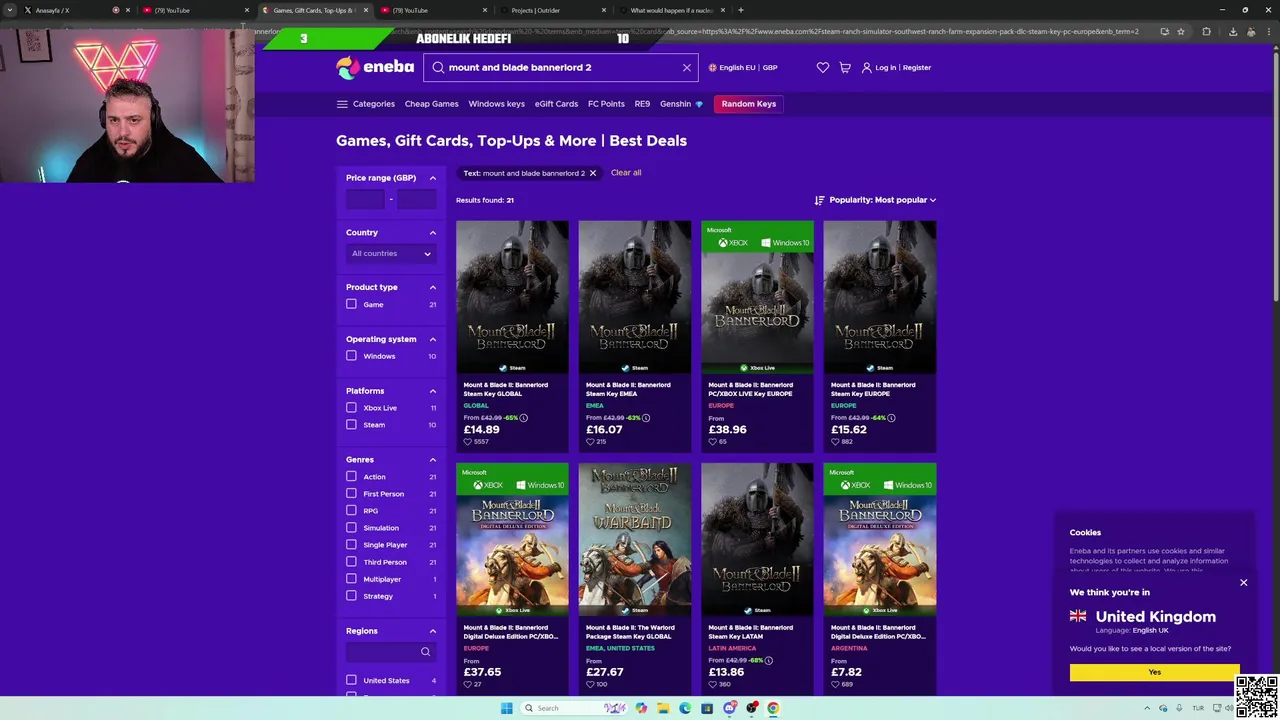Tick the First Person genre checkbox
Screen dimensions: 1280x720
coord(351,494)
